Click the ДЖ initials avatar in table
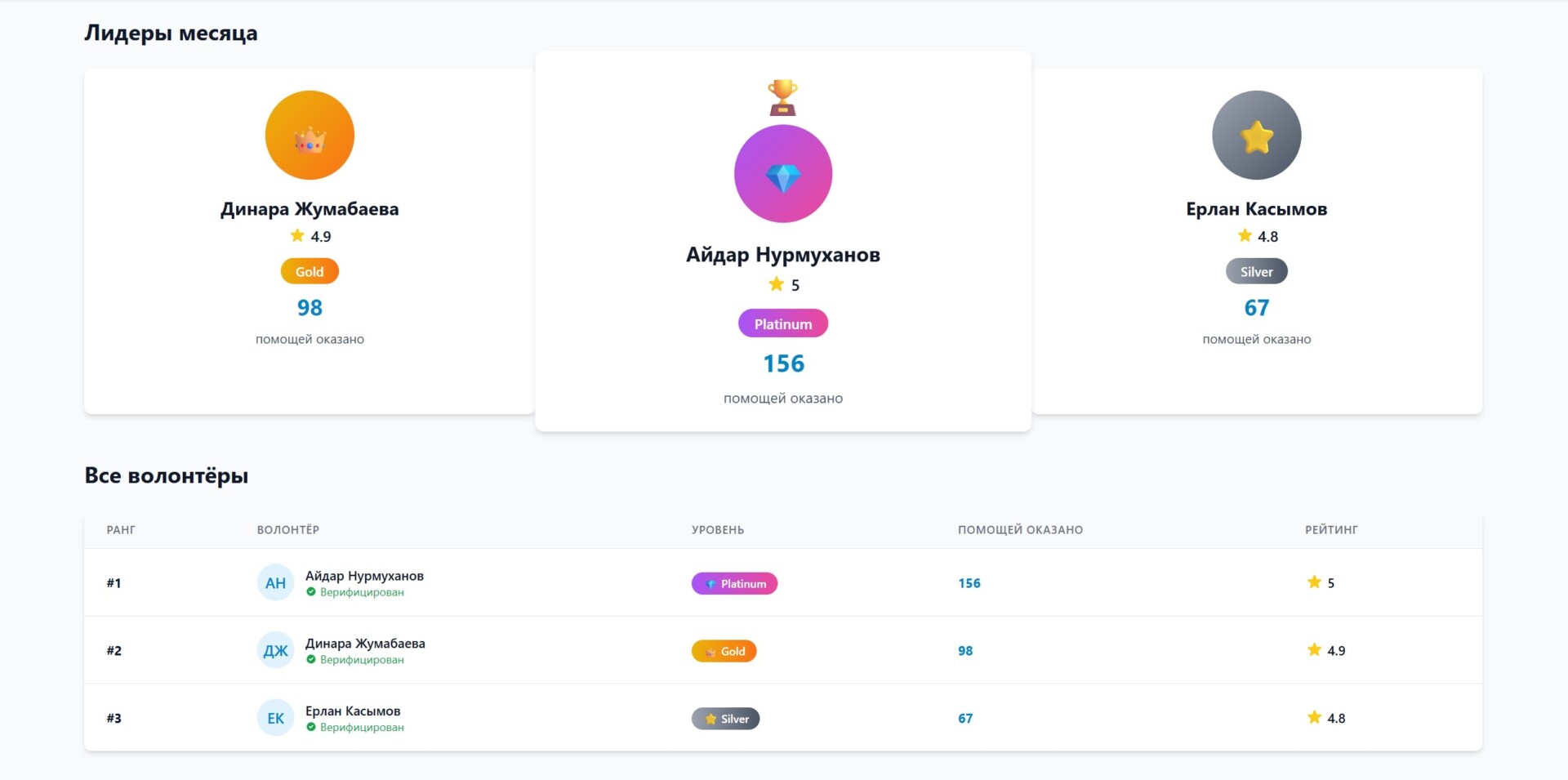This screenshot has width=1568, height=780. pos(275,651)
